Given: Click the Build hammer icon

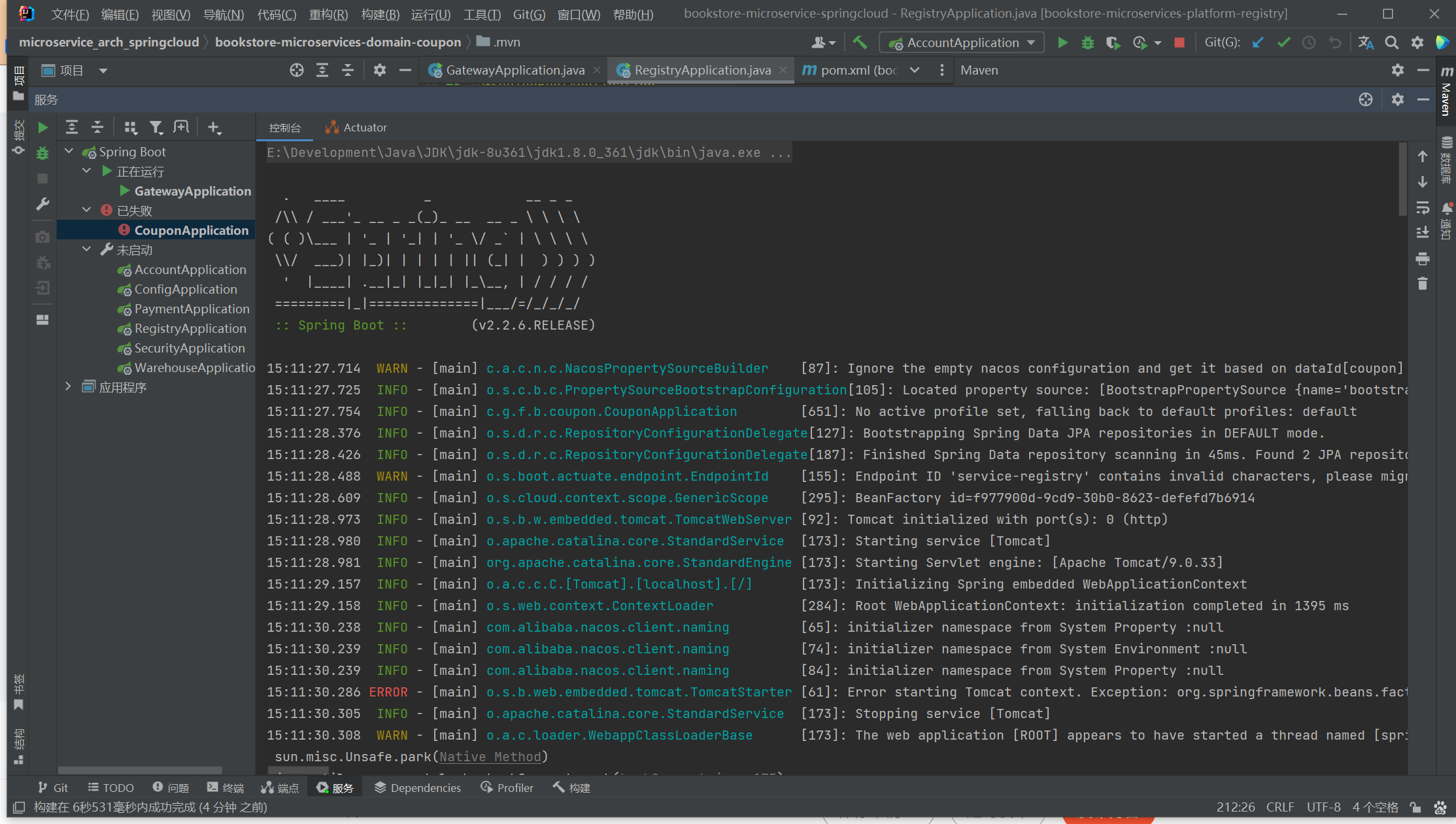Looking at the screenshot, I should tap(860, 43).
